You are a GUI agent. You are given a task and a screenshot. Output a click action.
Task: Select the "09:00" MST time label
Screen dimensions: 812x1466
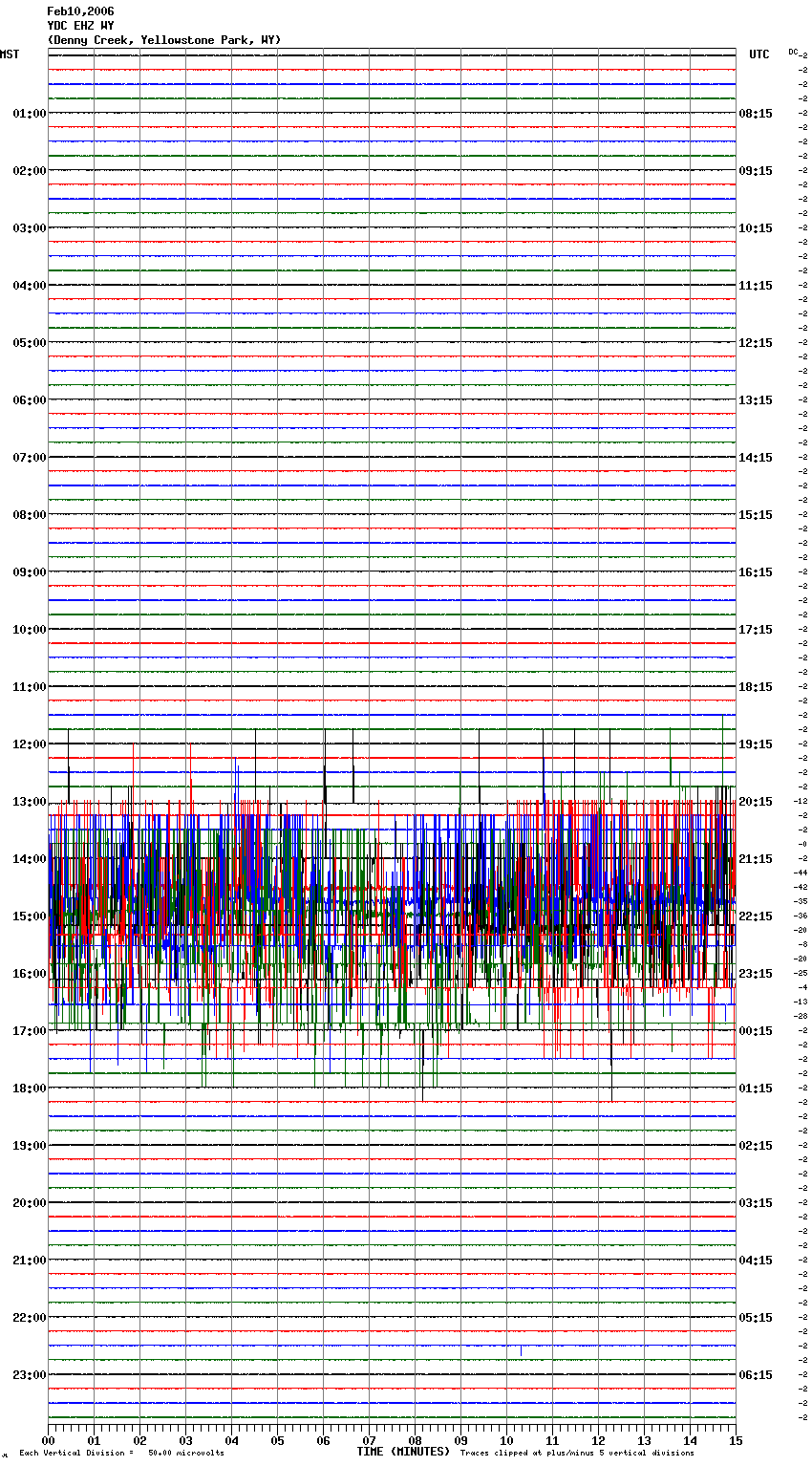pyautogui.click(x=30, y=572)
